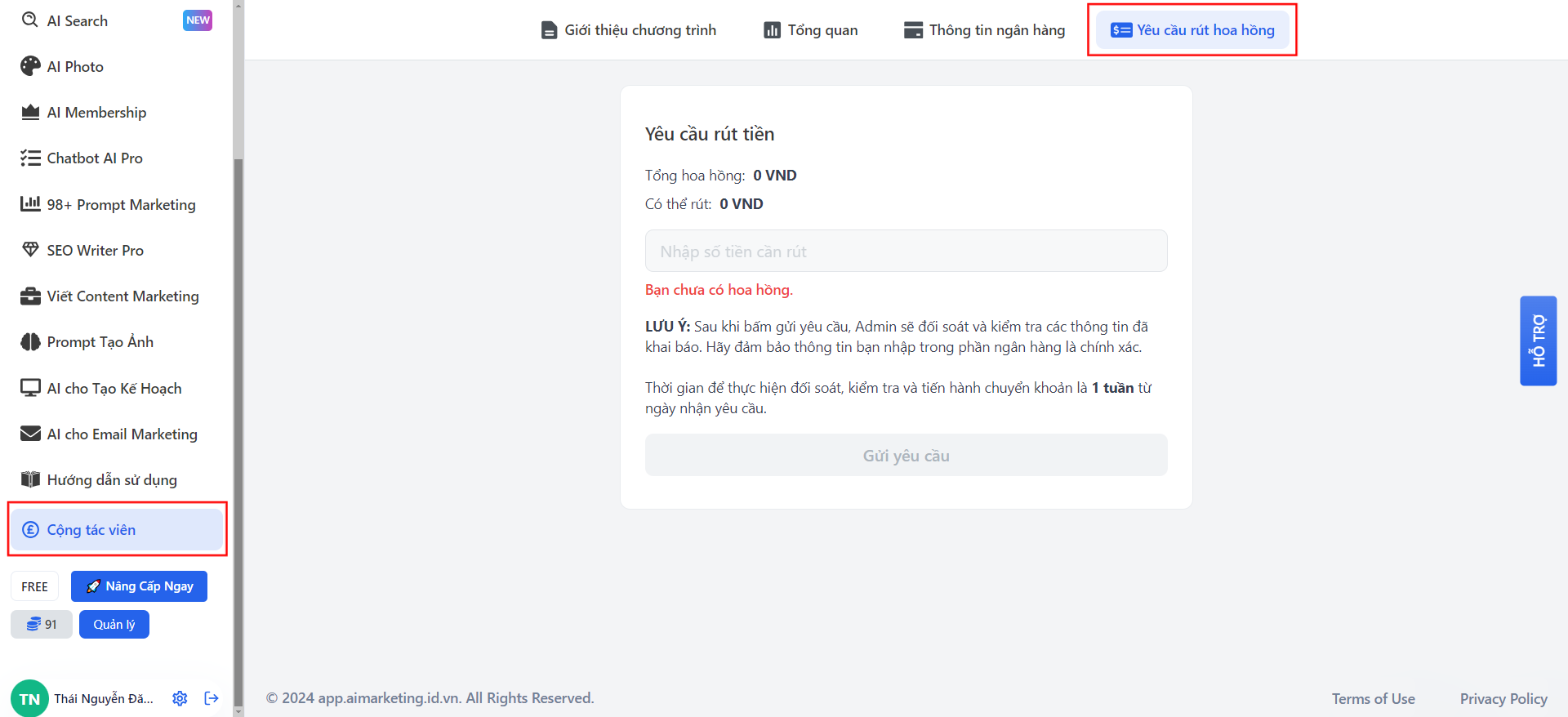Open the Privacy Policy link
1568x717 pixels.
tap(1503, 699)
